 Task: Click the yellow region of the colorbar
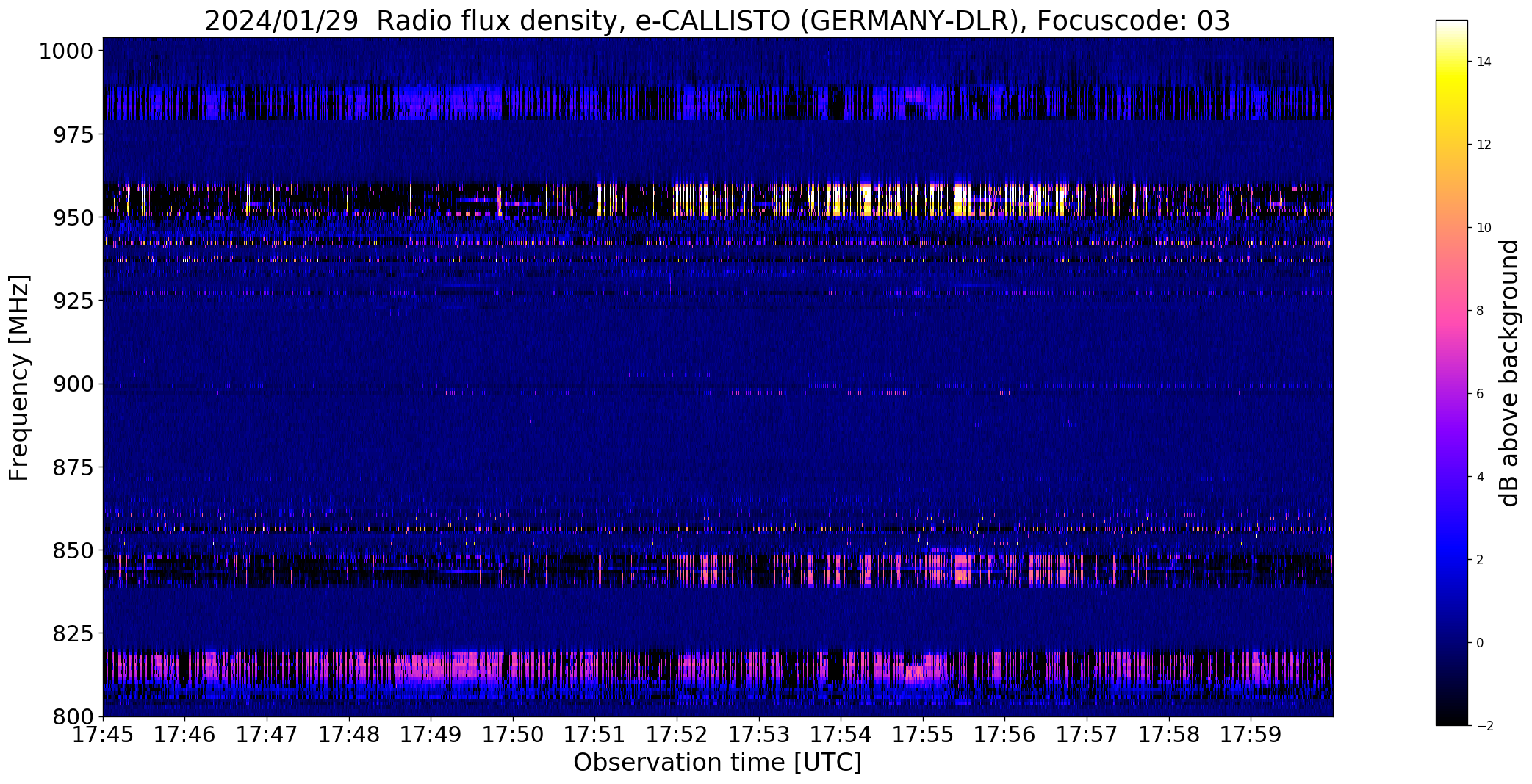(1451, 82)
